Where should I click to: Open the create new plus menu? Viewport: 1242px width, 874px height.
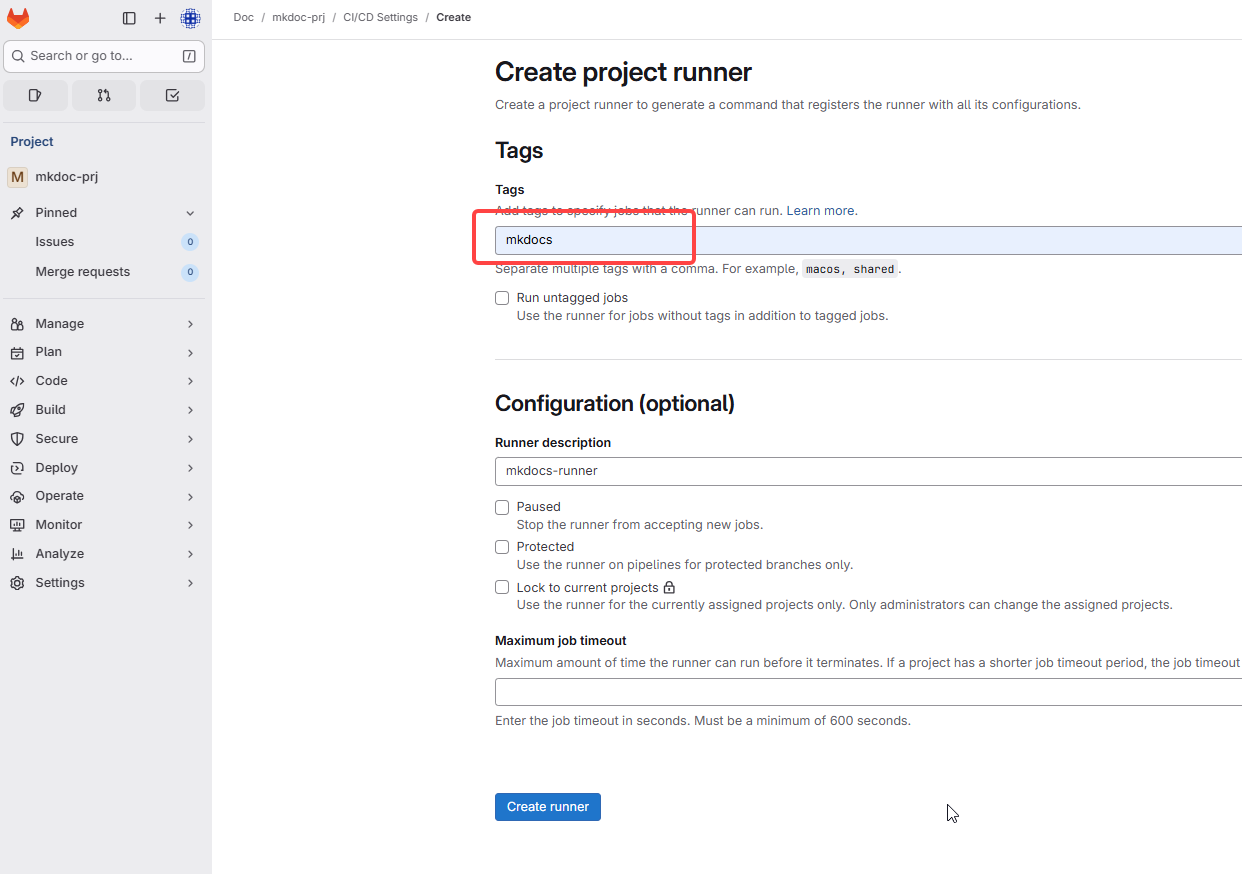click(x=160, y=18)
